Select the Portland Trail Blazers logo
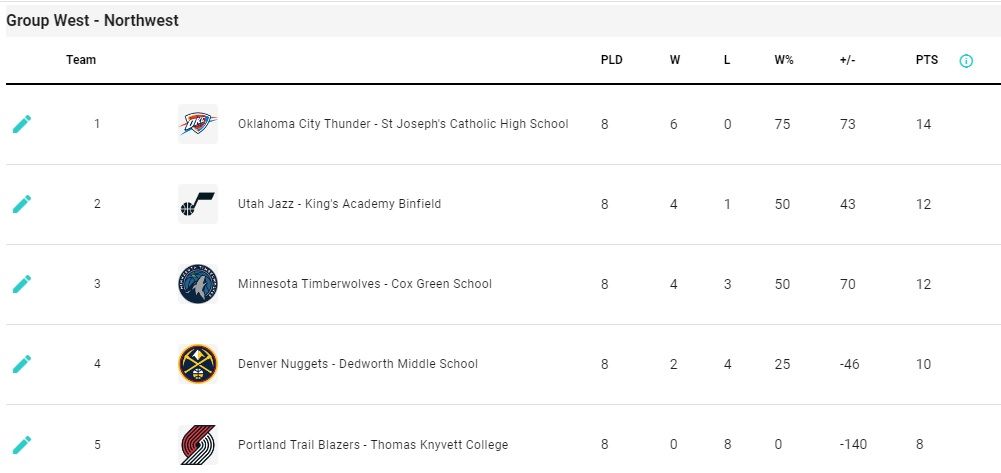 [x=198, y=444]
